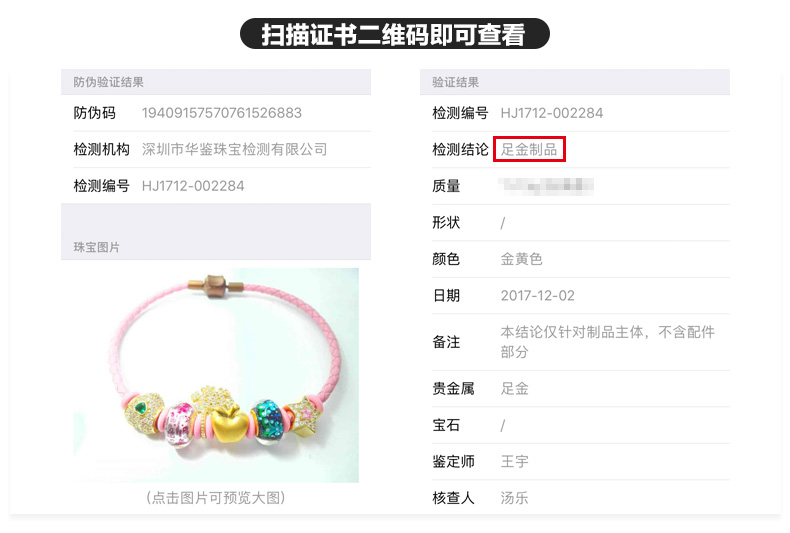The image size is (790, 533).
Task: Click the reviewer name 汤乐
Action: pos(514,498)
